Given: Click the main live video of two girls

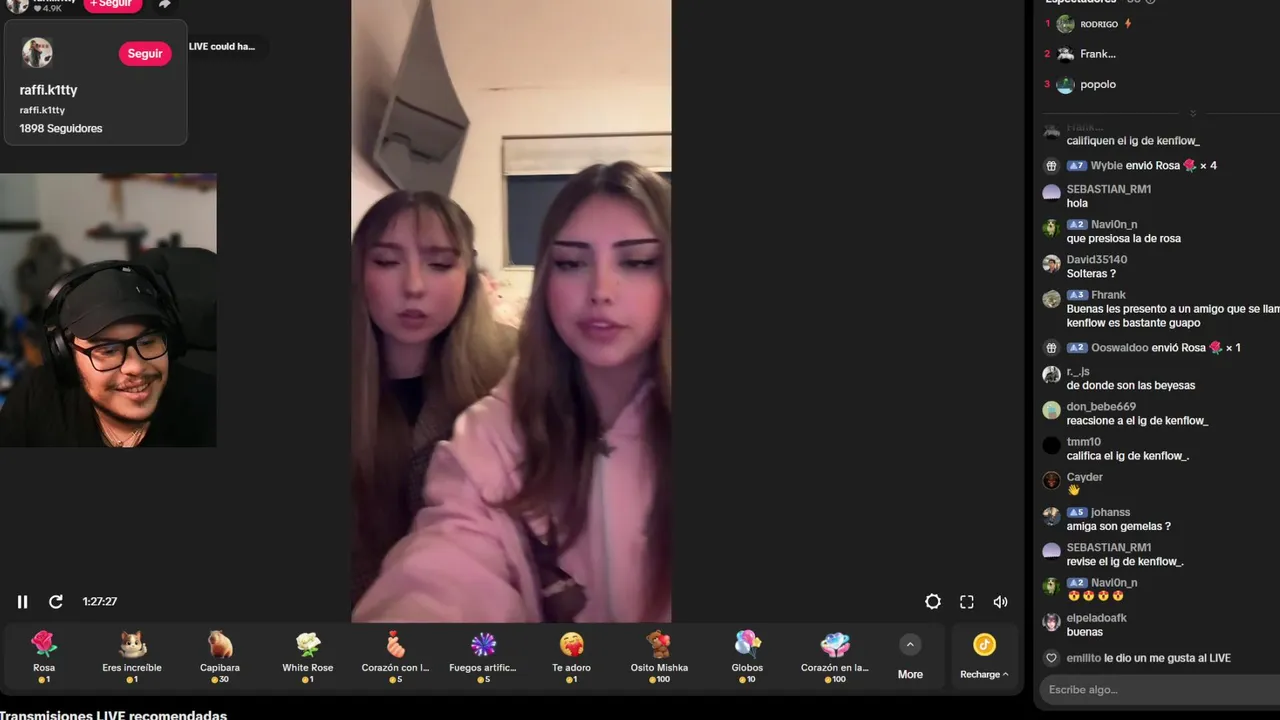Looking at the screenshot, I should [x=511, y=311].
